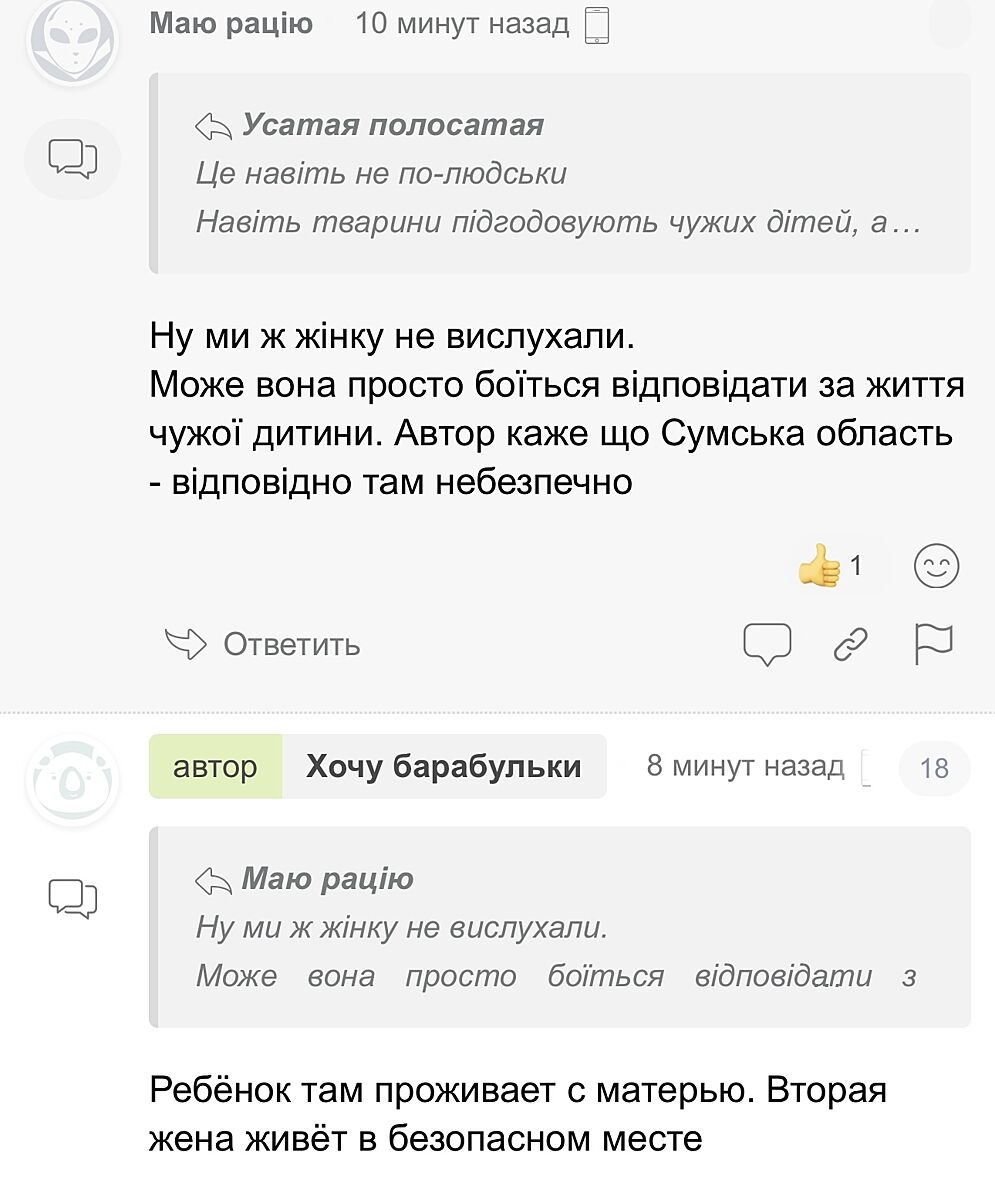Image resolution: width=995 pixels, height=1200 pixels.
Task: Open the Хочу барабульки username
Action: pos(443,767)
